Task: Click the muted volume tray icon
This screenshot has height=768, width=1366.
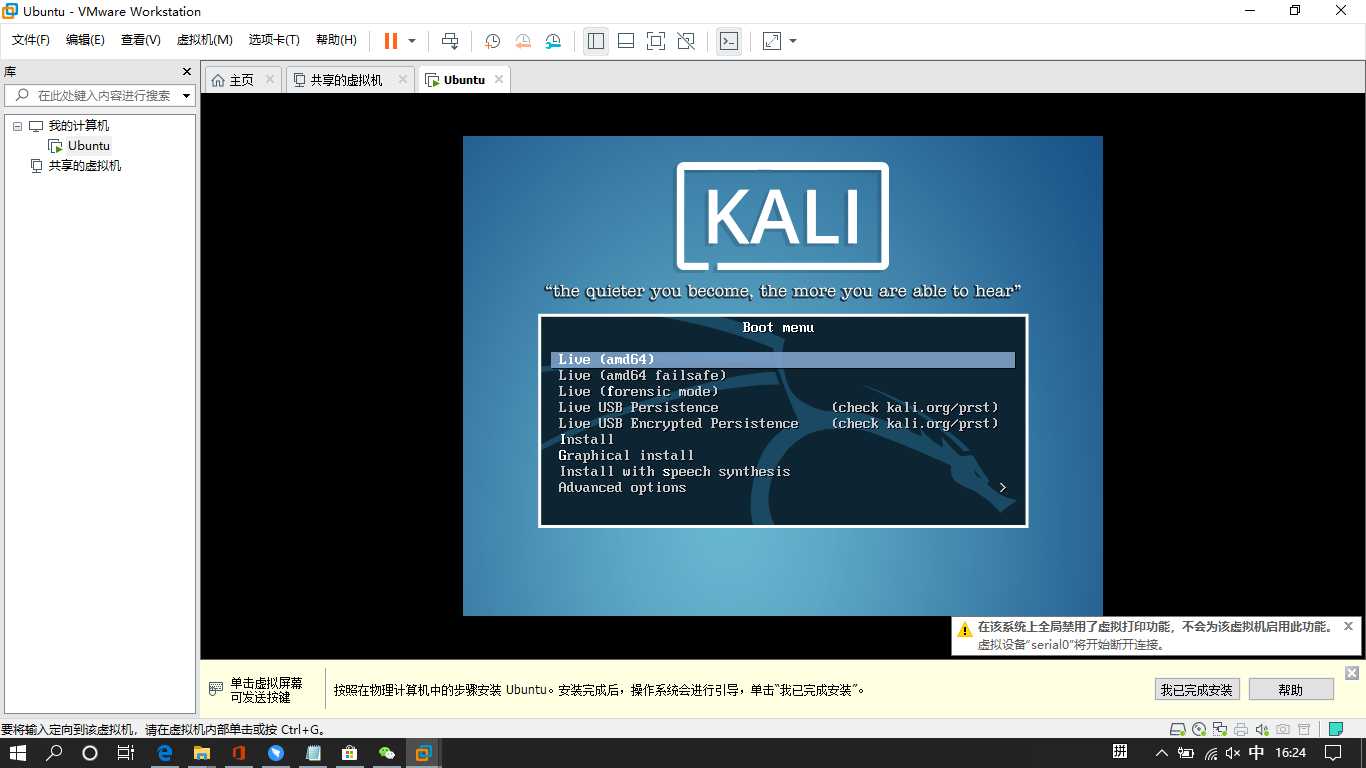Action: tap(1234, 753)
